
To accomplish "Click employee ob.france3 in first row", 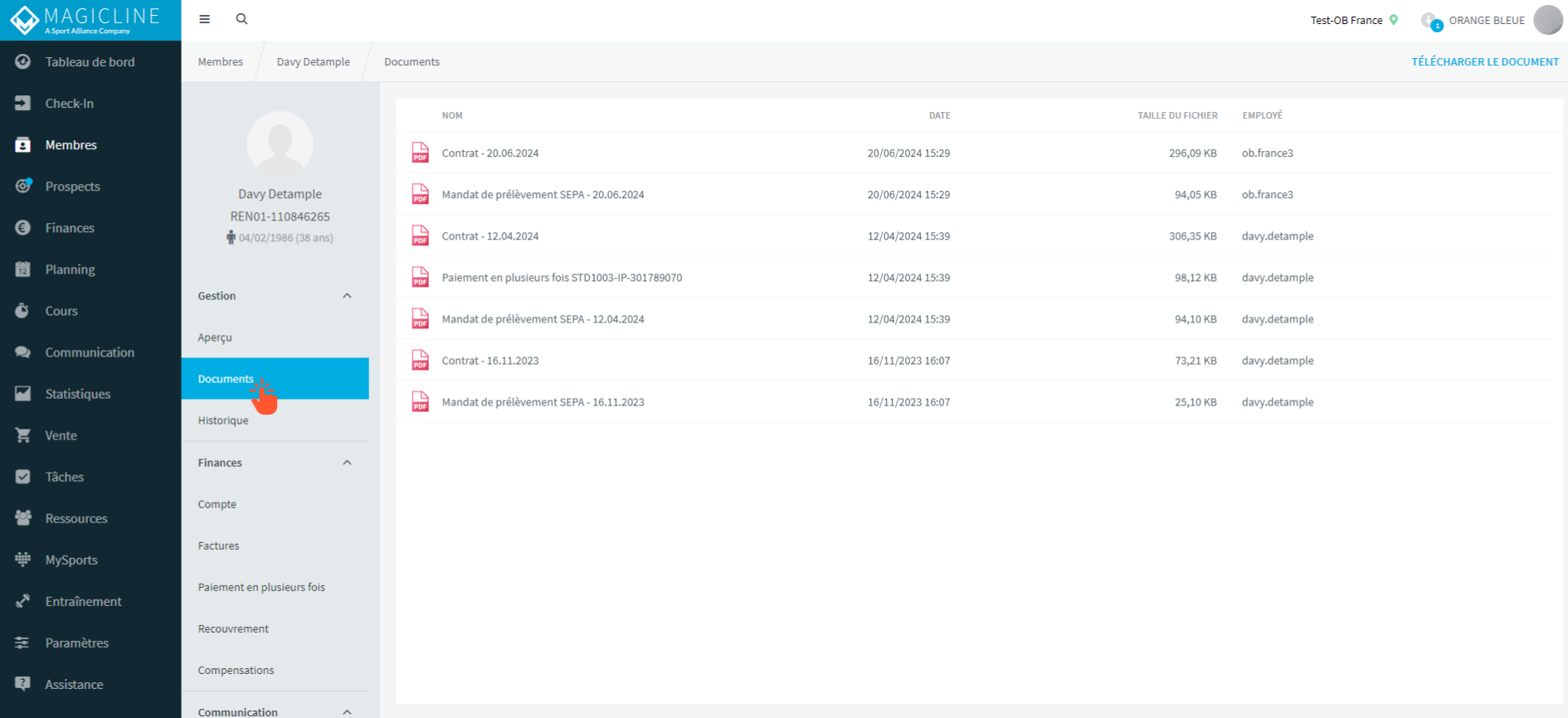I will click(1268, 153).
